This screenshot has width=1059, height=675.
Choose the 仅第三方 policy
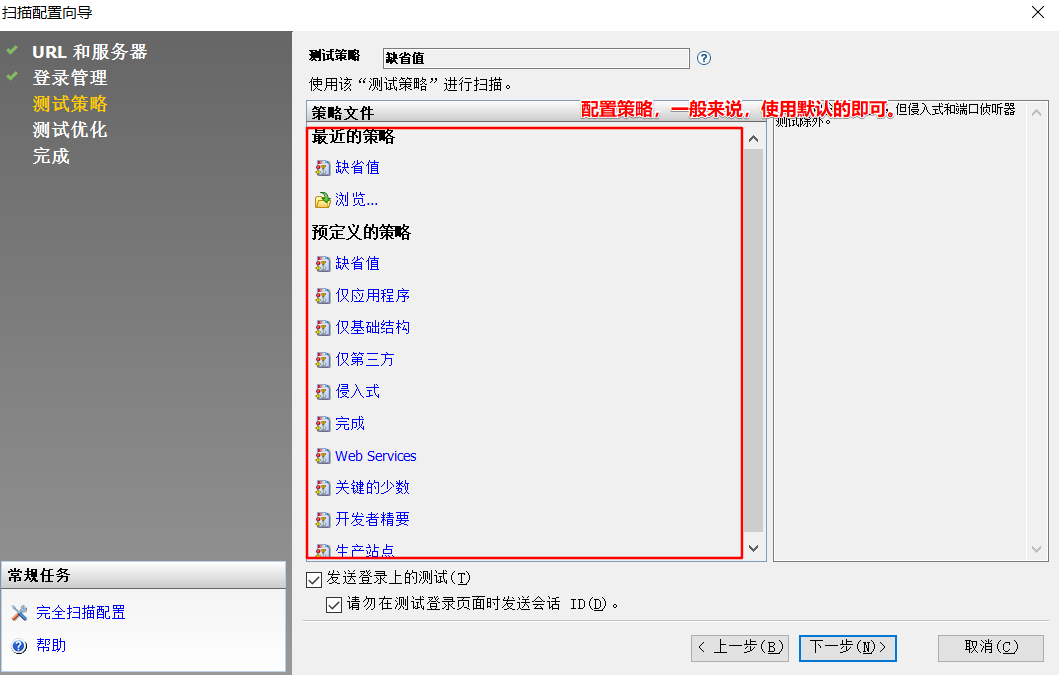click(365, 359)
